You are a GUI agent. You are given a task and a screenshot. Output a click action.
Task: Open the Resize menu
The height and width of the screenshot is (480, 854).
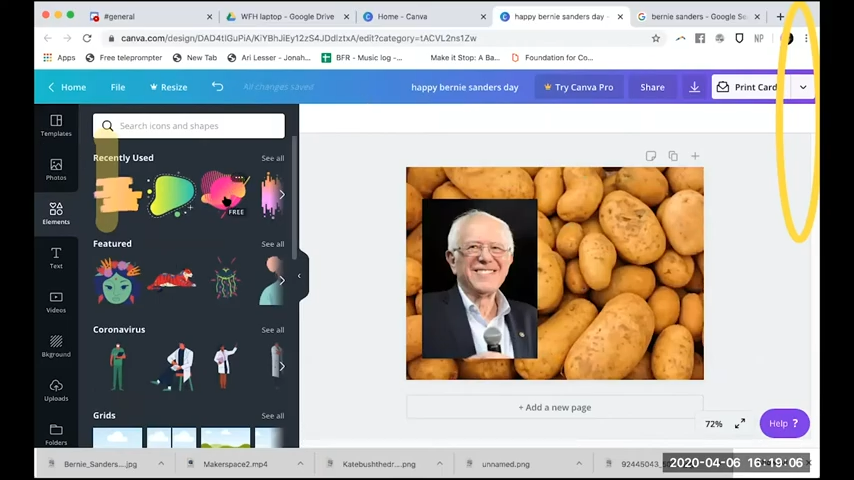coord(168,87)
